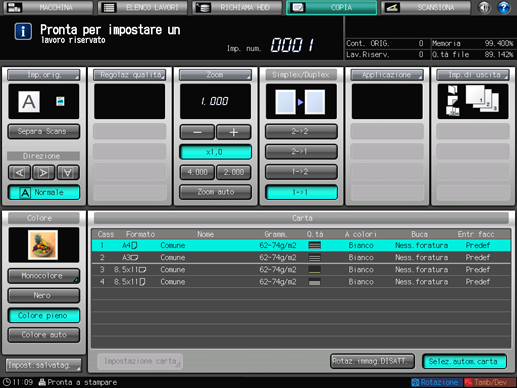This screenshot has height=388, width=517.
Task: Click the Carta panel header
Action: [x=301, y=218]
